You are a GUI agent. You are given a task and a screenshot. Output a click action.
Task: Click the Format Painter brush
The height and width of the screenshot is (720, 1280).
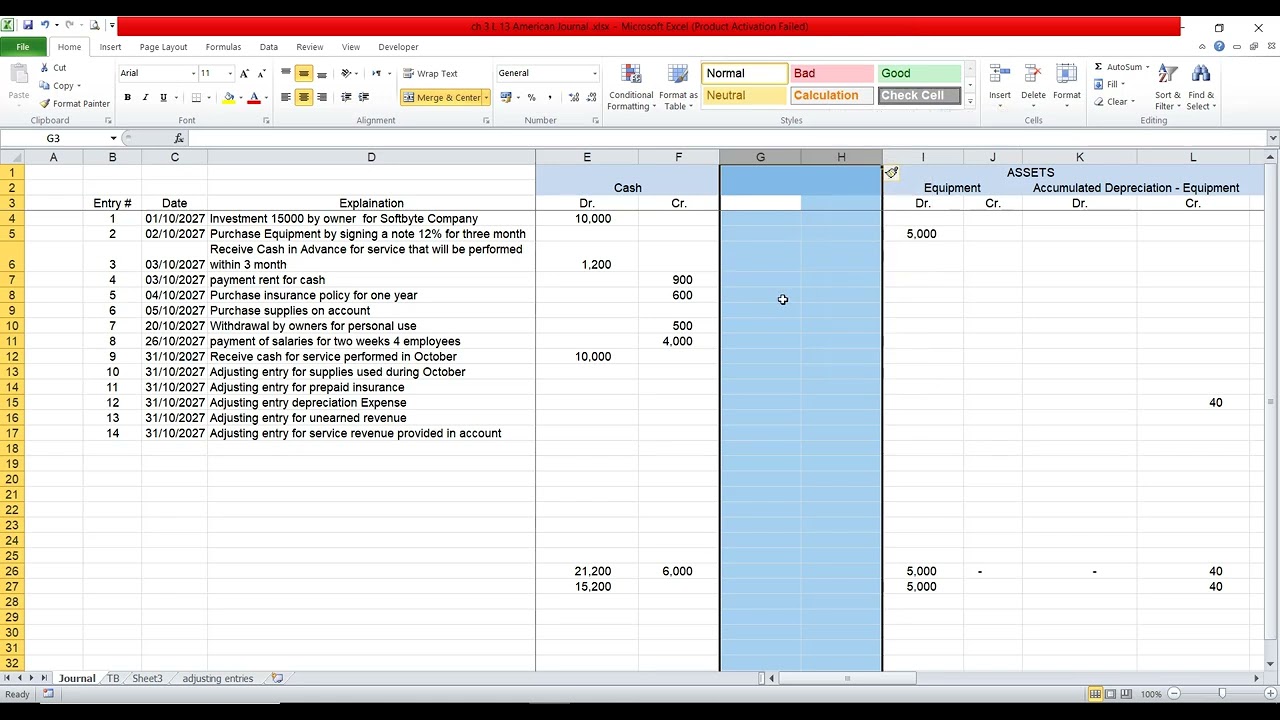click(45, 104)
